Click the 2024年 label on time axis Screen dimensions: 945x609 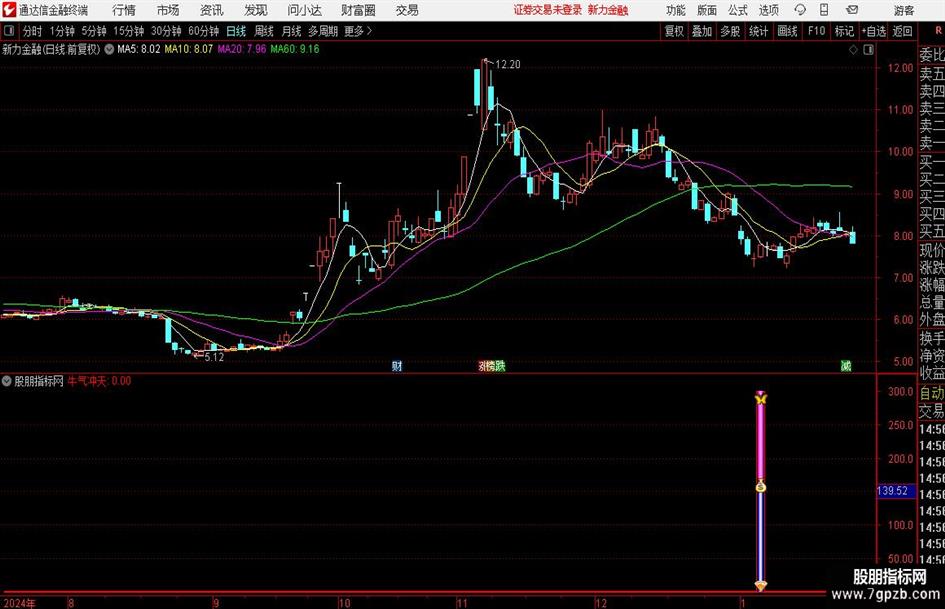pos(19,603)
